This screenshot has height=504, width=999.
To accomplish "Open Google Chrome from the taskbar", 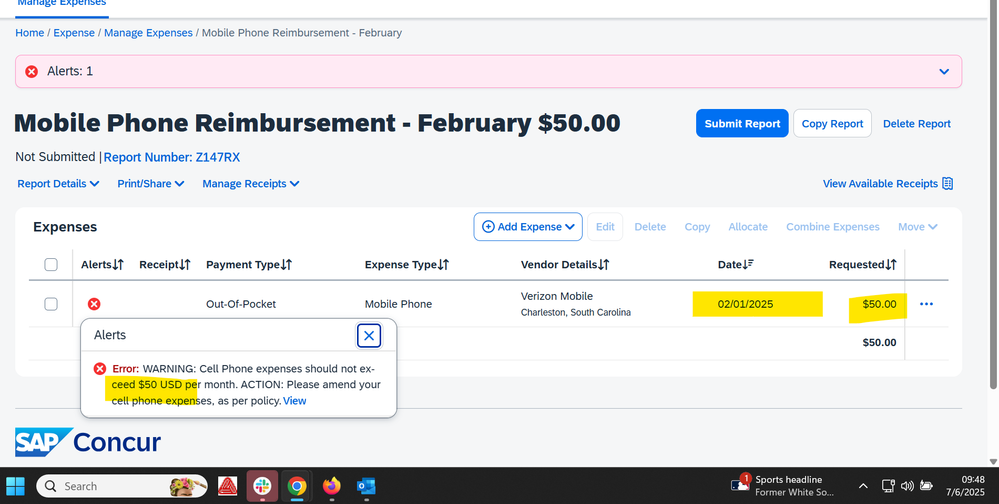I will click(x=296, y=486).
